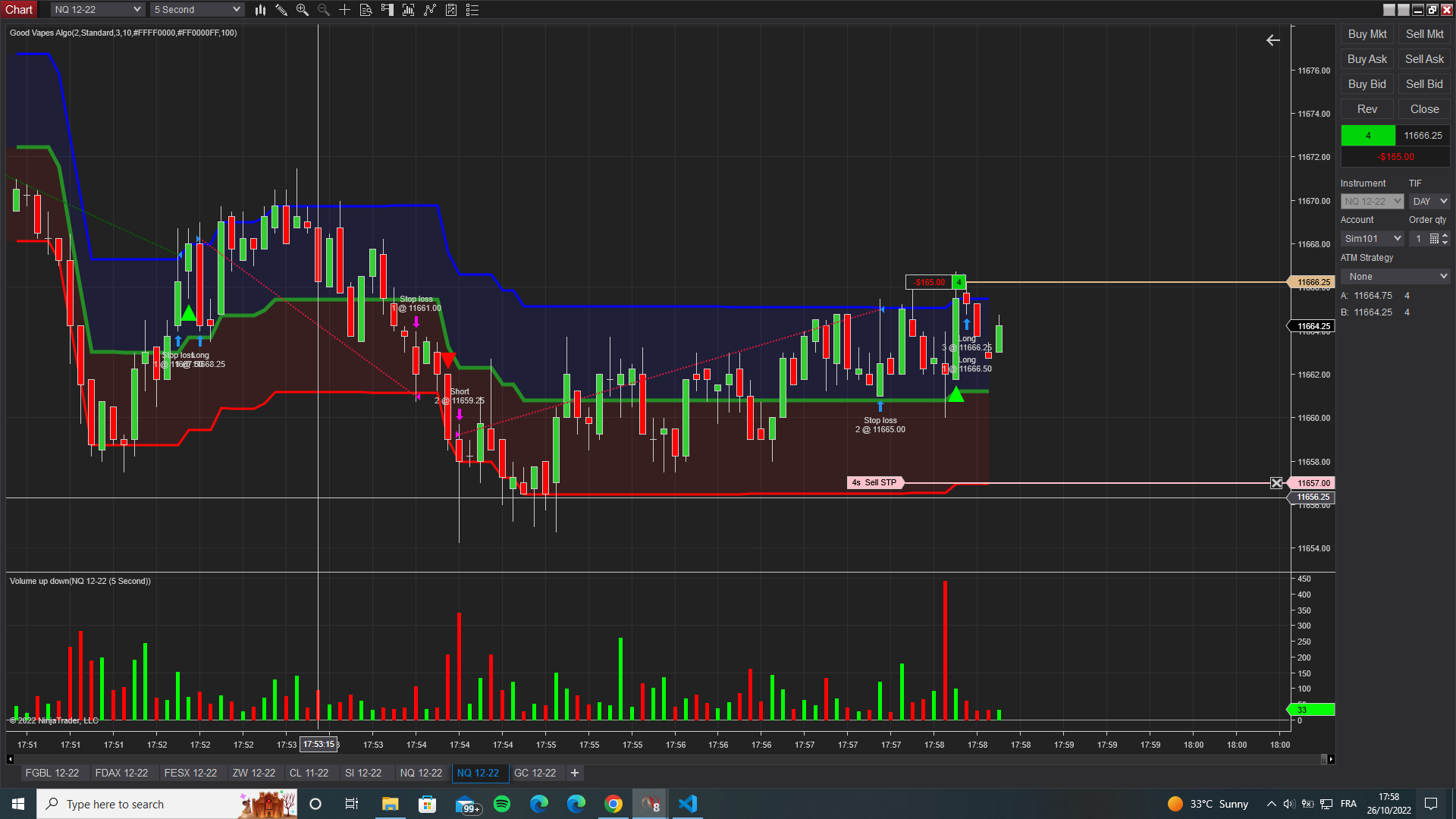Screen dimensions: 1456x819
Task: Open the bar type chart style icon
Action: point(260,10)
